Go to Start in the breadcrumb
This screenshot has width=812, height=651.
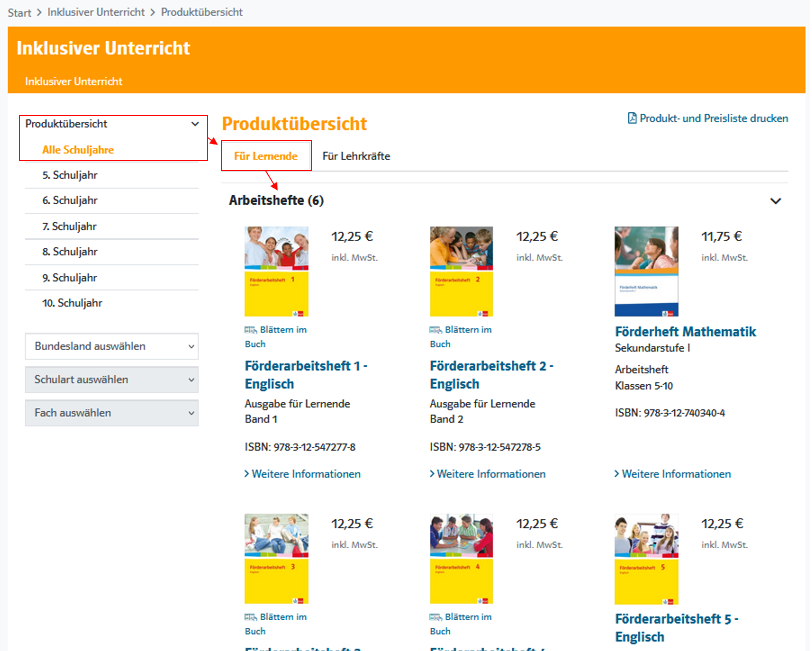[19, 12]
